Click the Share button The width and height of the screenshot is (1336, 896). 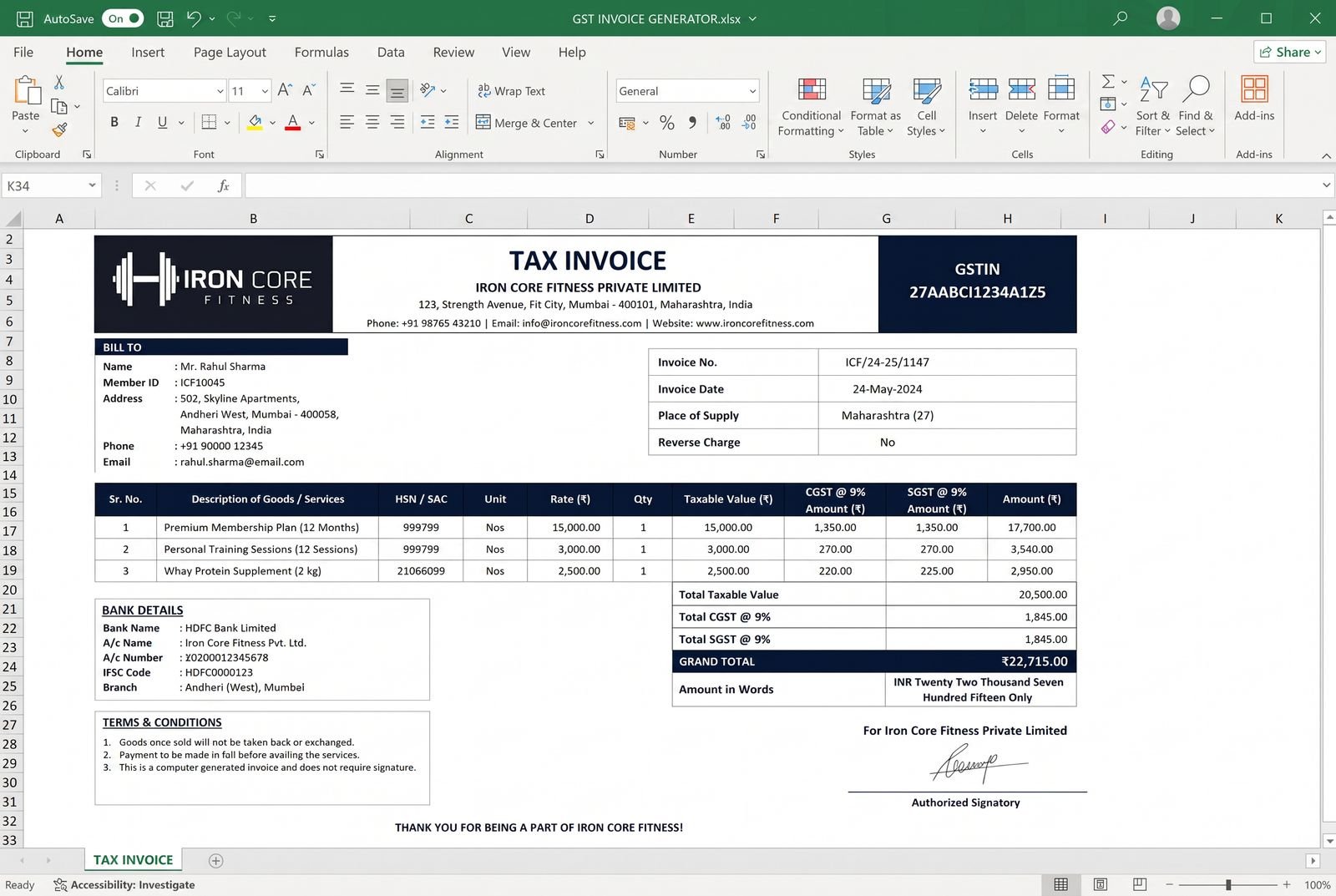point(1290,52)
